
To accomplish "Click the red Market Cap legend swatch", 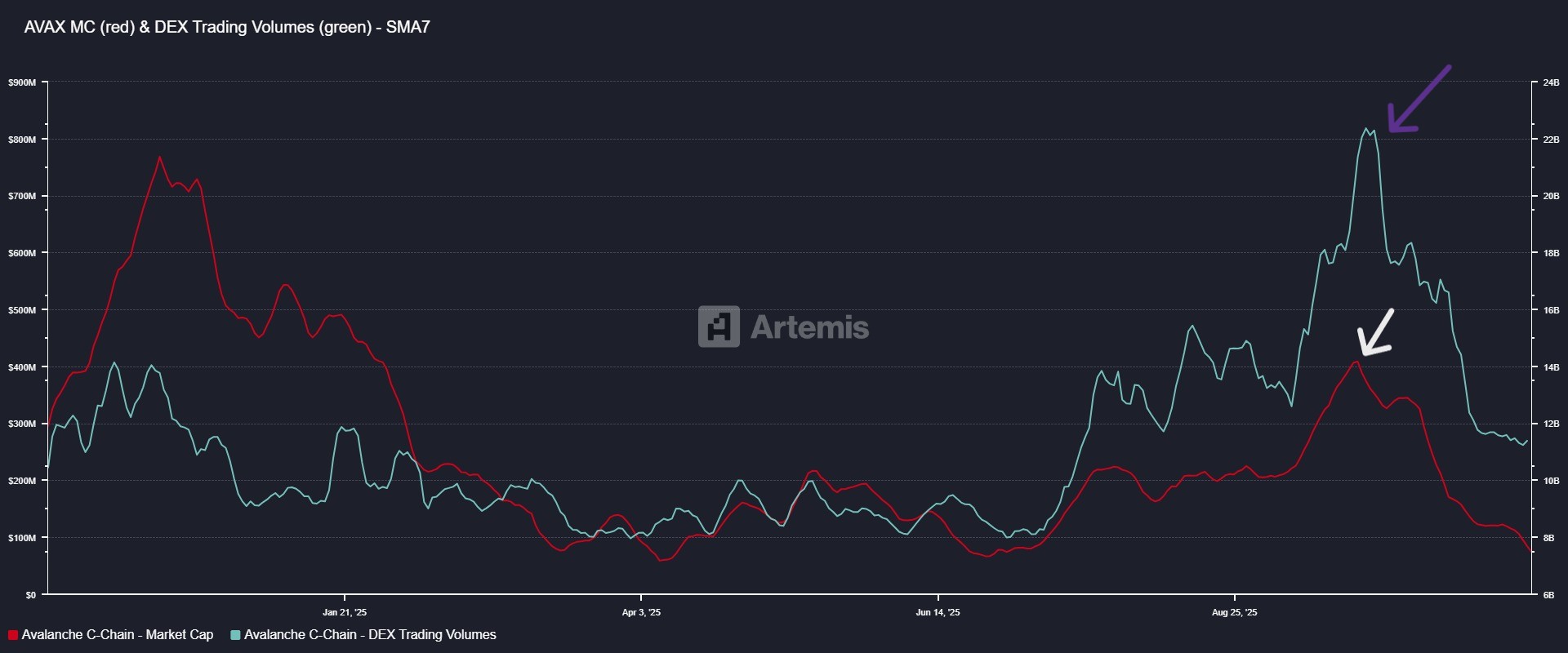I will point(13,635).
